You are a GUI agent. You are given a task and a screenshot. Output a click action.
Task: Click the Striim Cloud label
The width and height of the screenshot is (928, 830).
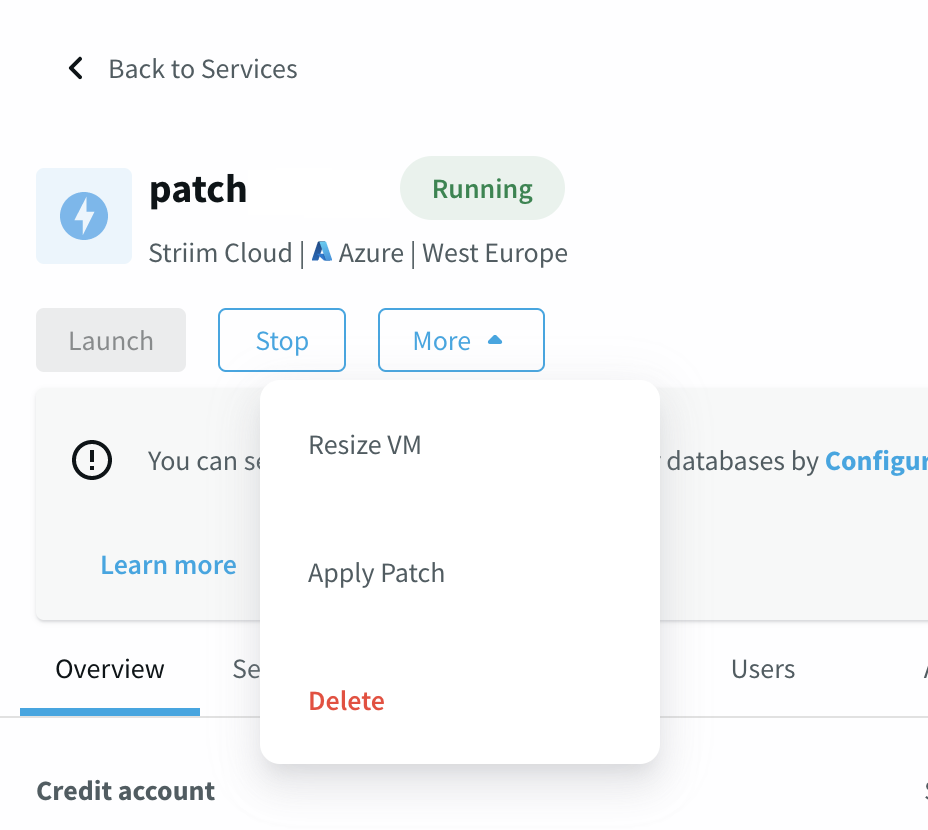coord(220,253)
